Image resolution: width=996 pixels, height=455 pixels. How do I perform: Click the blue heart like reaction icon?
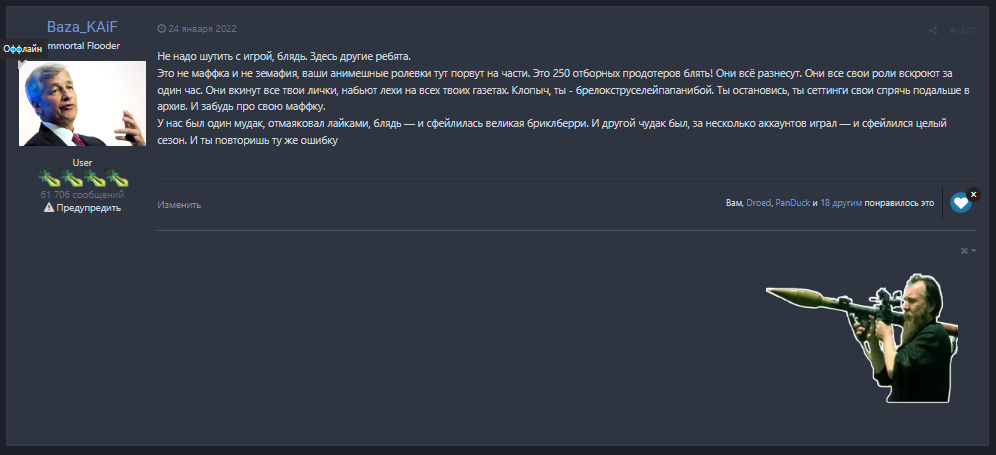pyautogui.click(x=961, y=203)
